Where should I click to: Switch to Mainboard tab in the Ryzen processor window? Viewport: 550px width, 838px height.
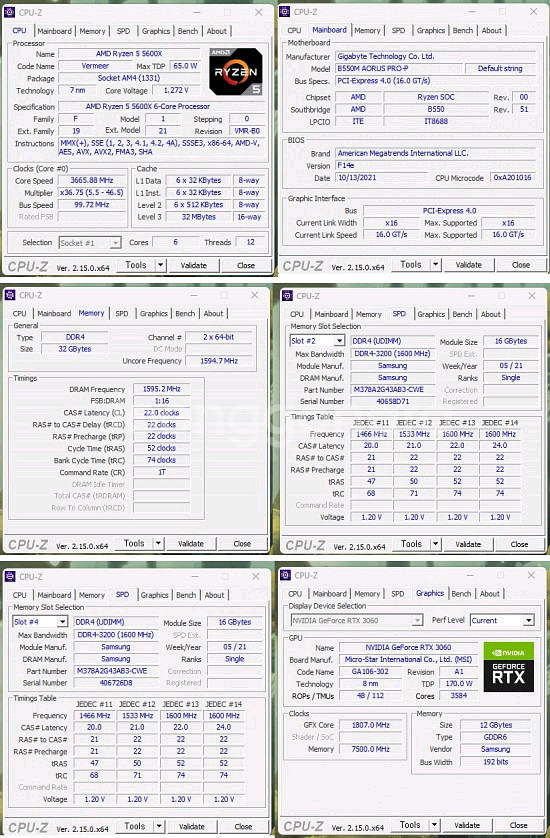pyautogui.click(x=54, y=31)
